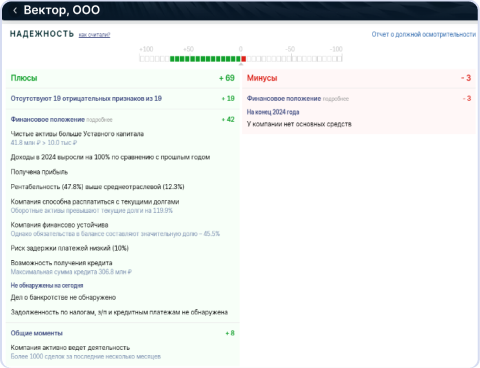Click the reliability scale indicator bar
The height and width of the screenshot is (368, 480).
(x=241, y=59)
